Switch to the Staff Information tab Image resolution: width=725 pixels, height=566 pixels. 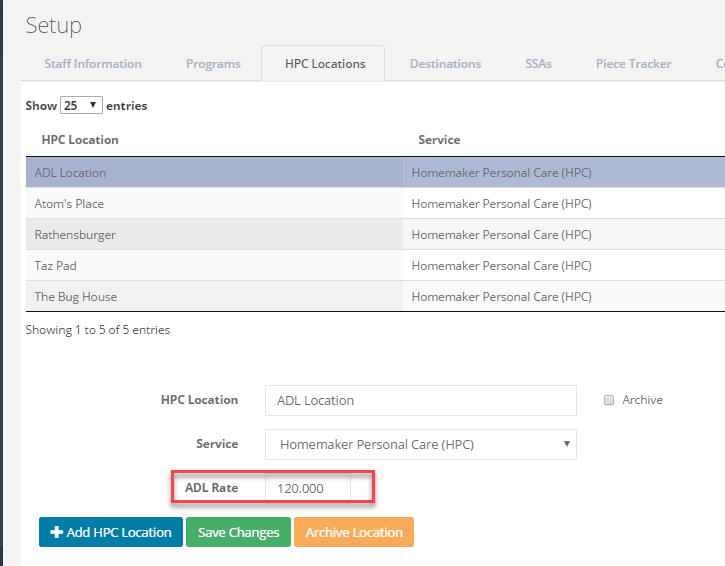point(93,64)
